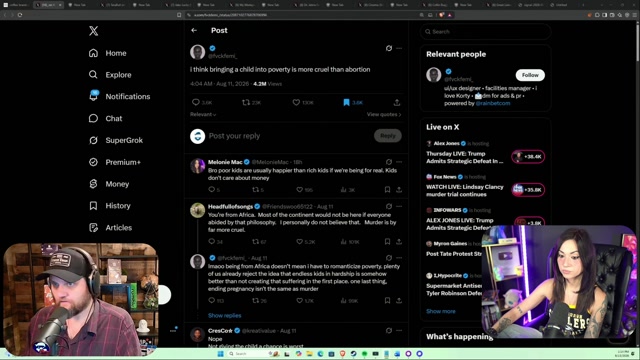Click the browser address bar

point(302,15)
